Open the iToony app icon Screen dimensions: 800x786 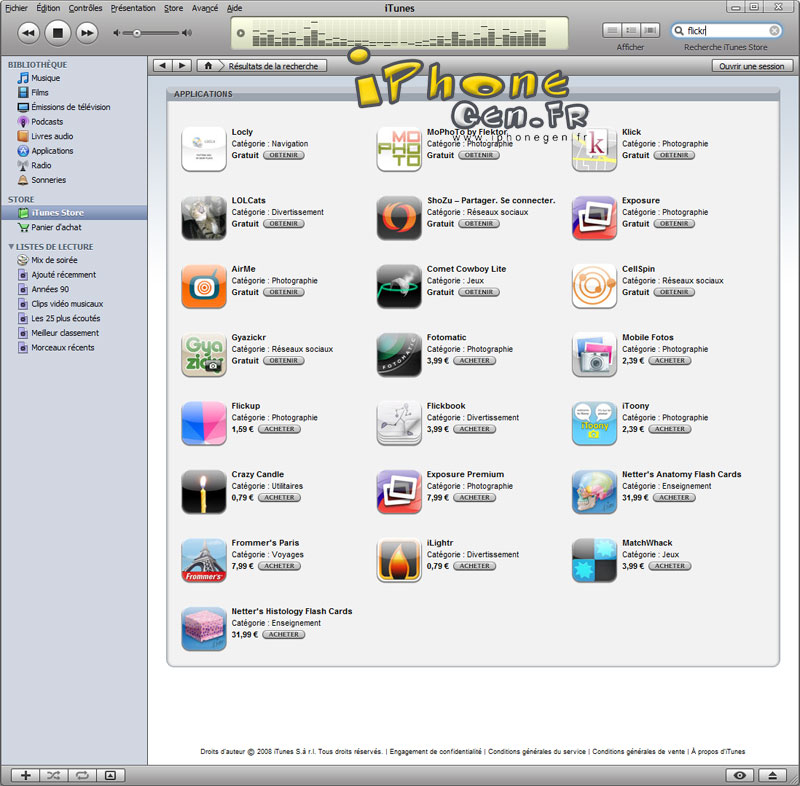pos(594,423)
